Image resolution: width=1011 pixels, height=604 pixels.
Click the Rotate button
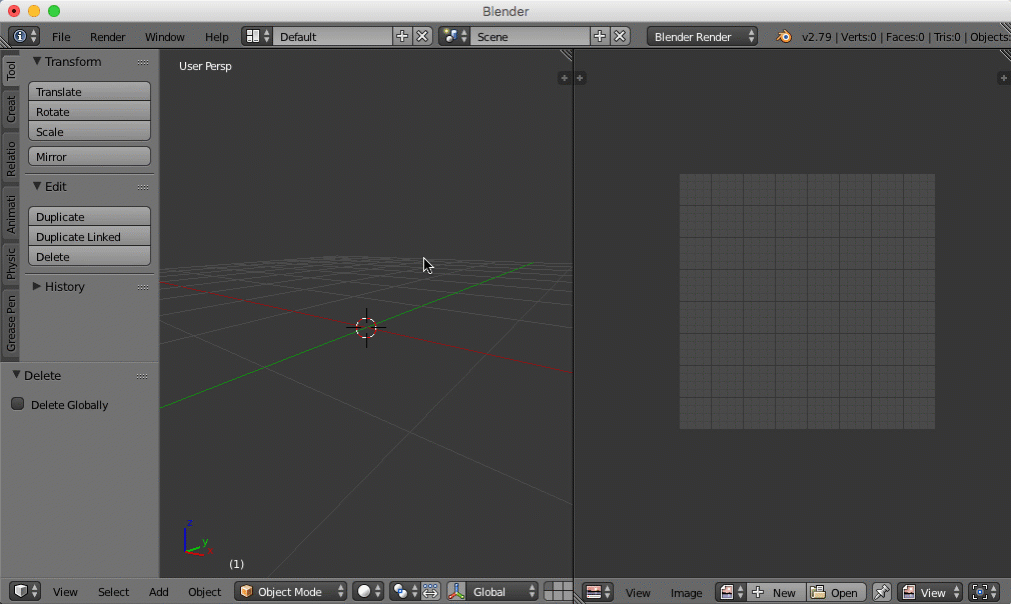tap(89, 112)
